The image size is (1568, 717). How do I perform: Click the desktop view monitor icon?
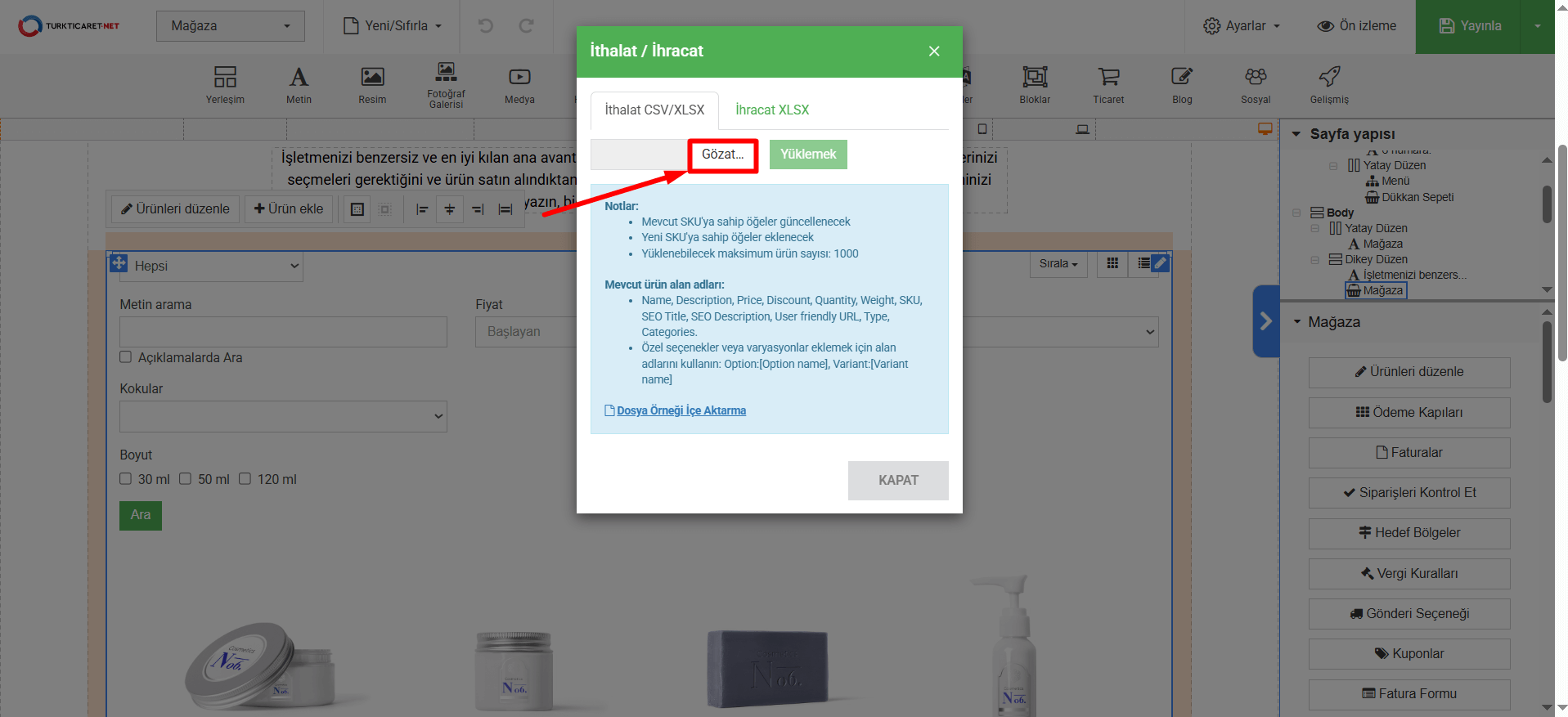(1265, 128)
